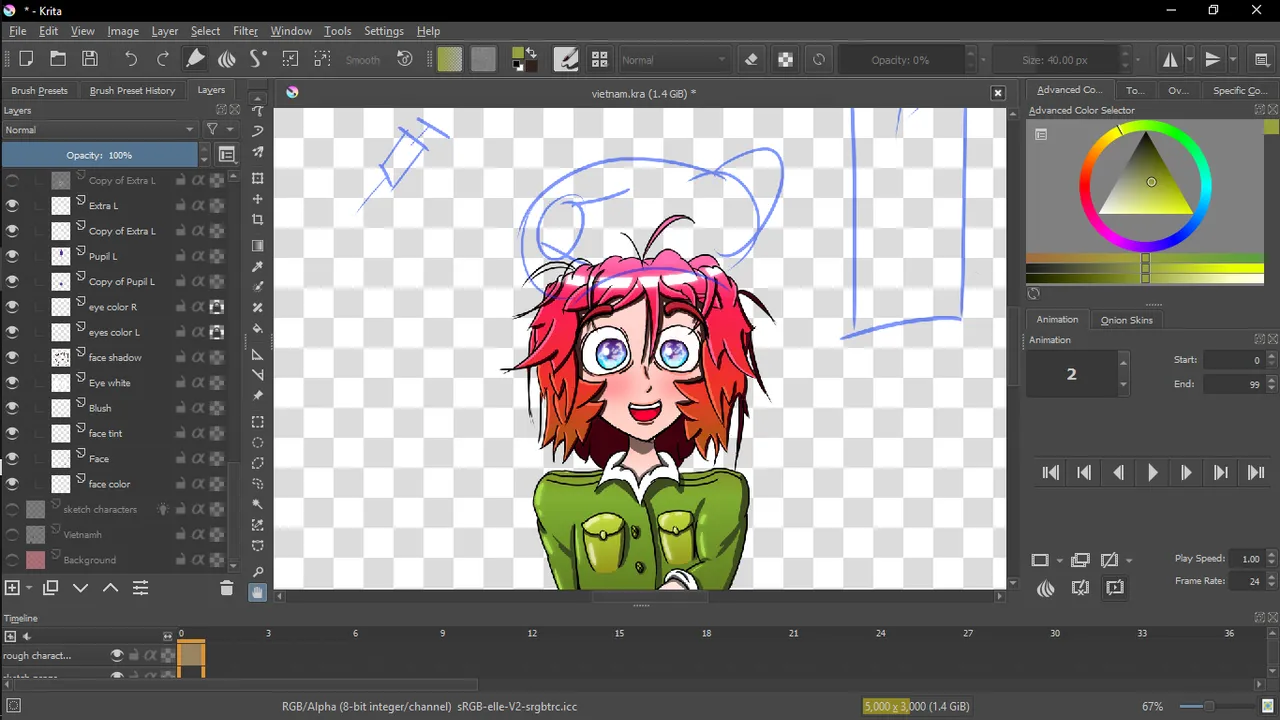Hide the Pupil L layer
Viewport: 1280px width, 720px height.
[x=12, y=256]
